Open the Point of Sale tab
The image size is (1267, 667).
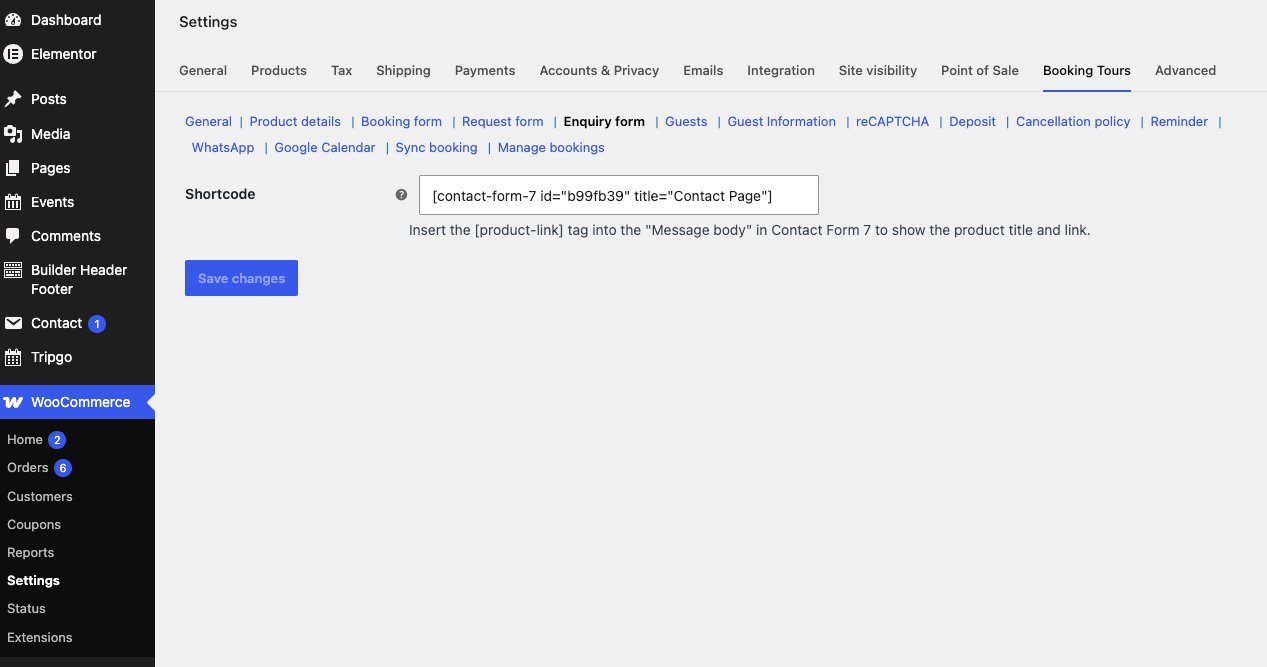pos(980,70)
